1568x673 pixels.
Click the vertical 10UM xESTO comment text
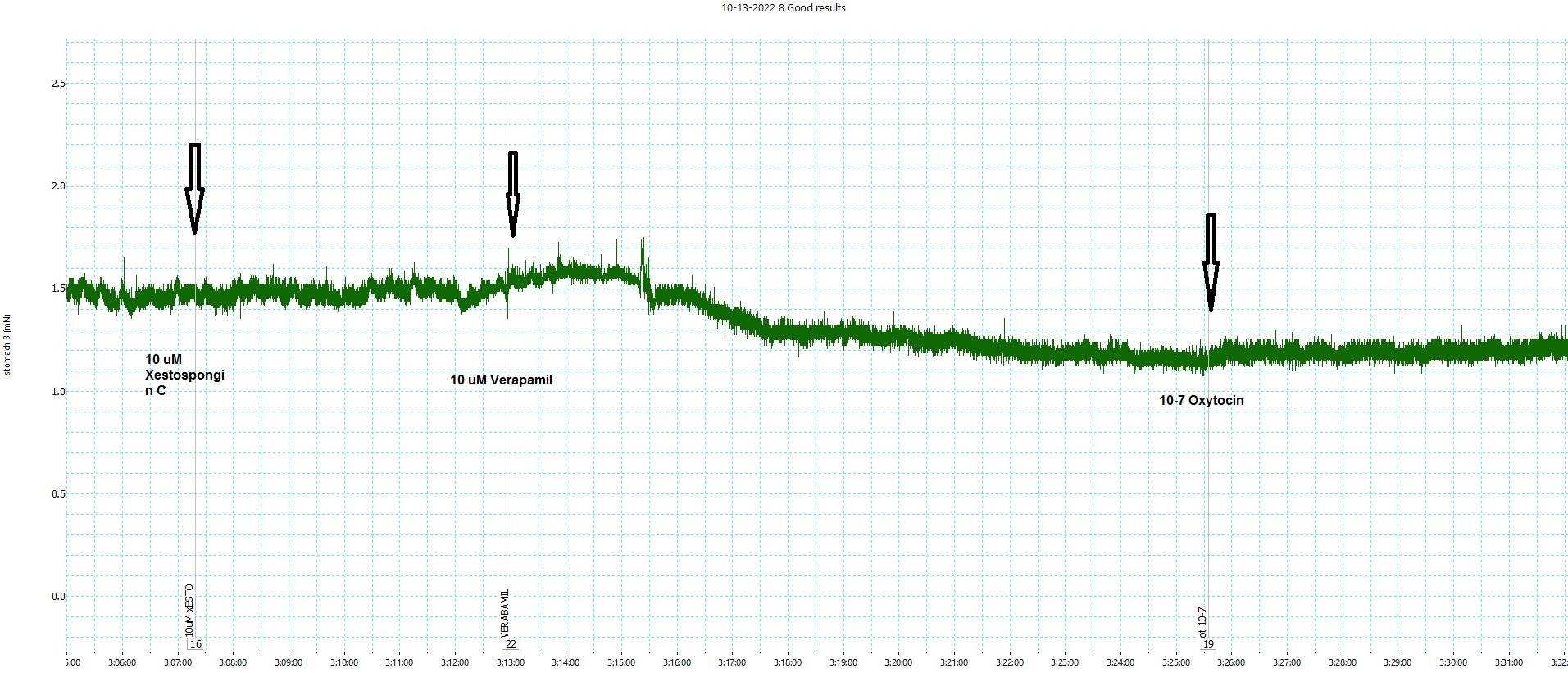(x=189, y=611)
